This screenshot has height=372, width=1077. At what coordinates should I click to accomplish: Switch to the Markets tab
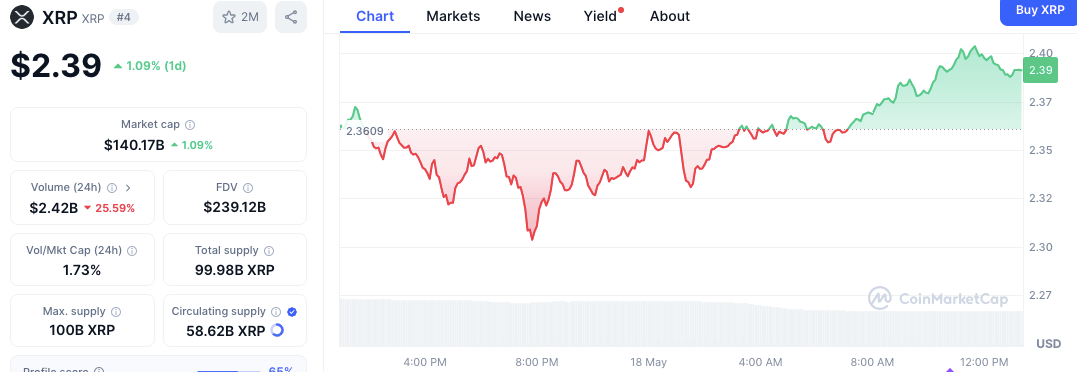tap(453, 16)
